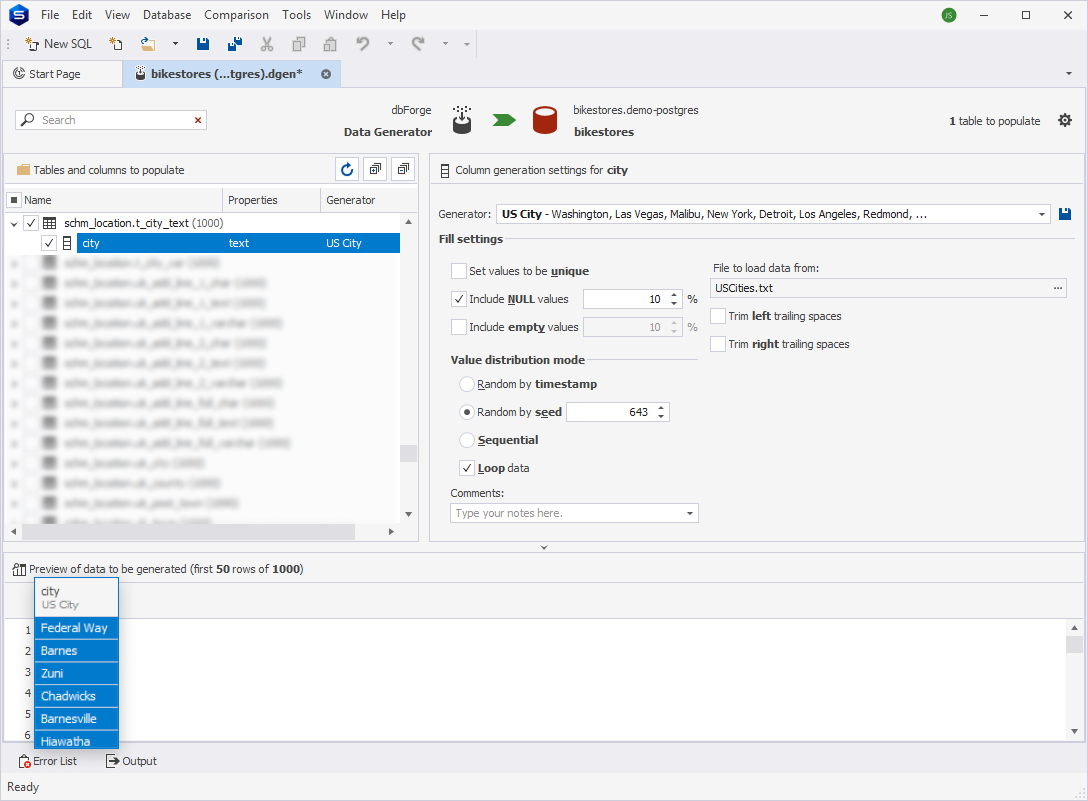The height and width of the screenshot is (801, 1088).
Task: Open the document tabs list dropdown
Action: [1069, 74]
